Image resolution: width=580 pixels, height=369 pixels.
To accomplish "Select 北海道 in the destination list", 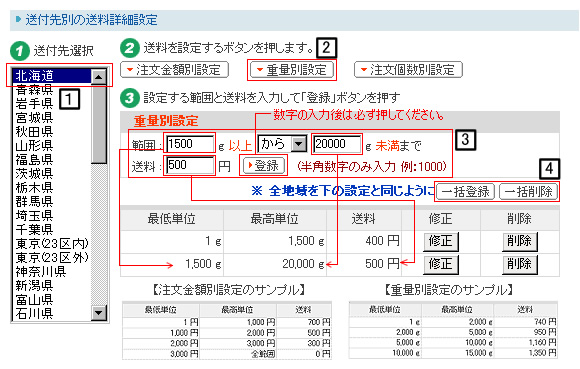I will [52, 76].
